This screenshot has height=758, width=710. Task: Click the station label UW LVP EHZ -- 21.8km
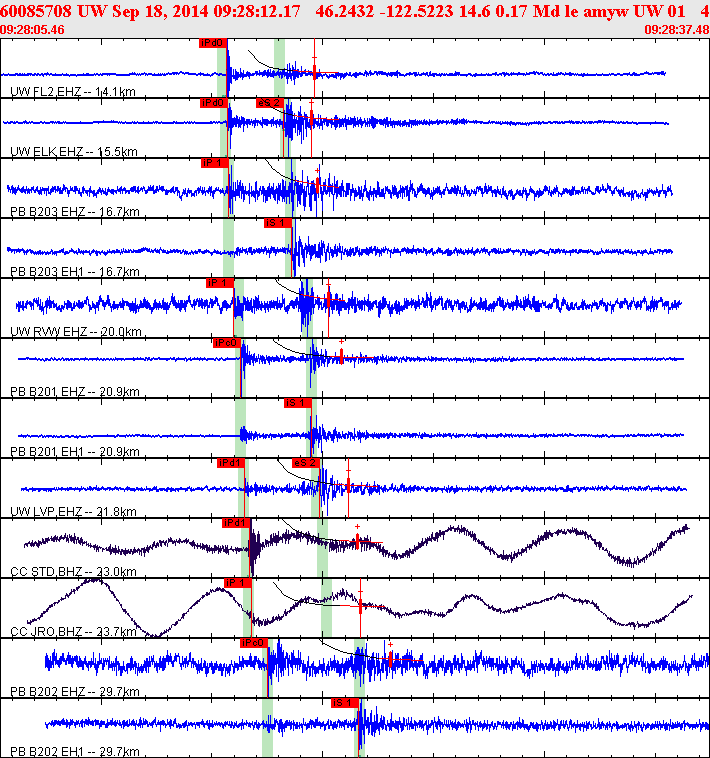(x=73, y=511)
